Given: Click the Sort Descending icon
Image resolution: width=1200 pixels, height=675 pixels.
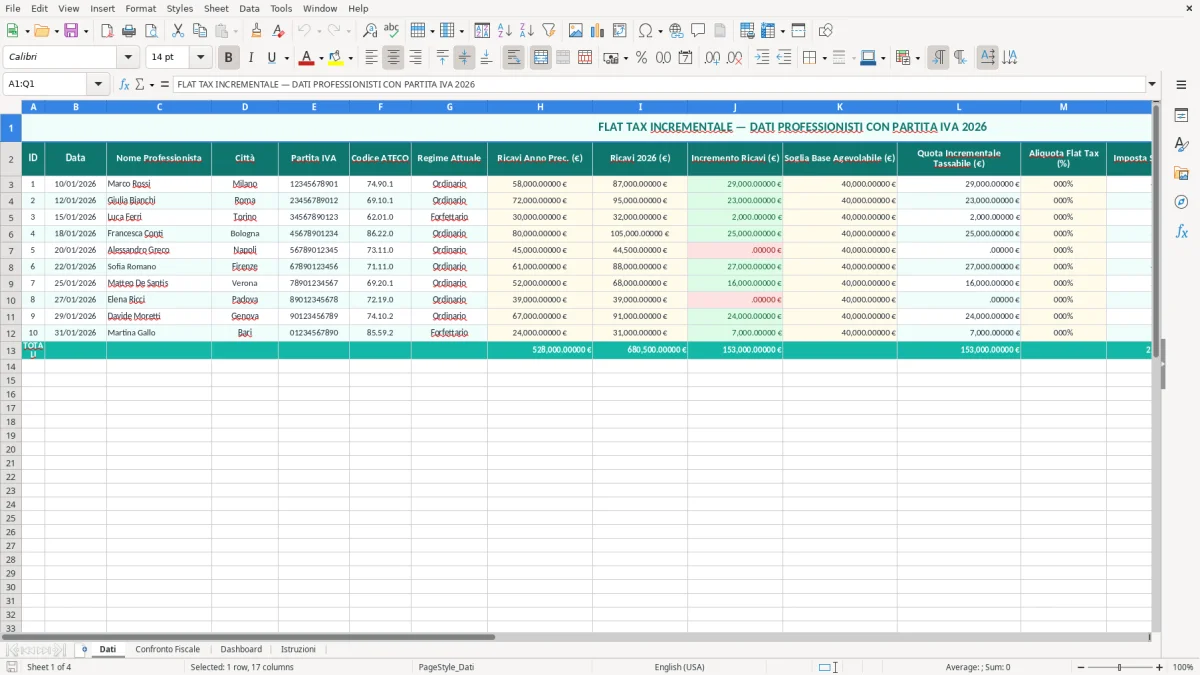Looking at the screenshot, I should click(526, 31).
